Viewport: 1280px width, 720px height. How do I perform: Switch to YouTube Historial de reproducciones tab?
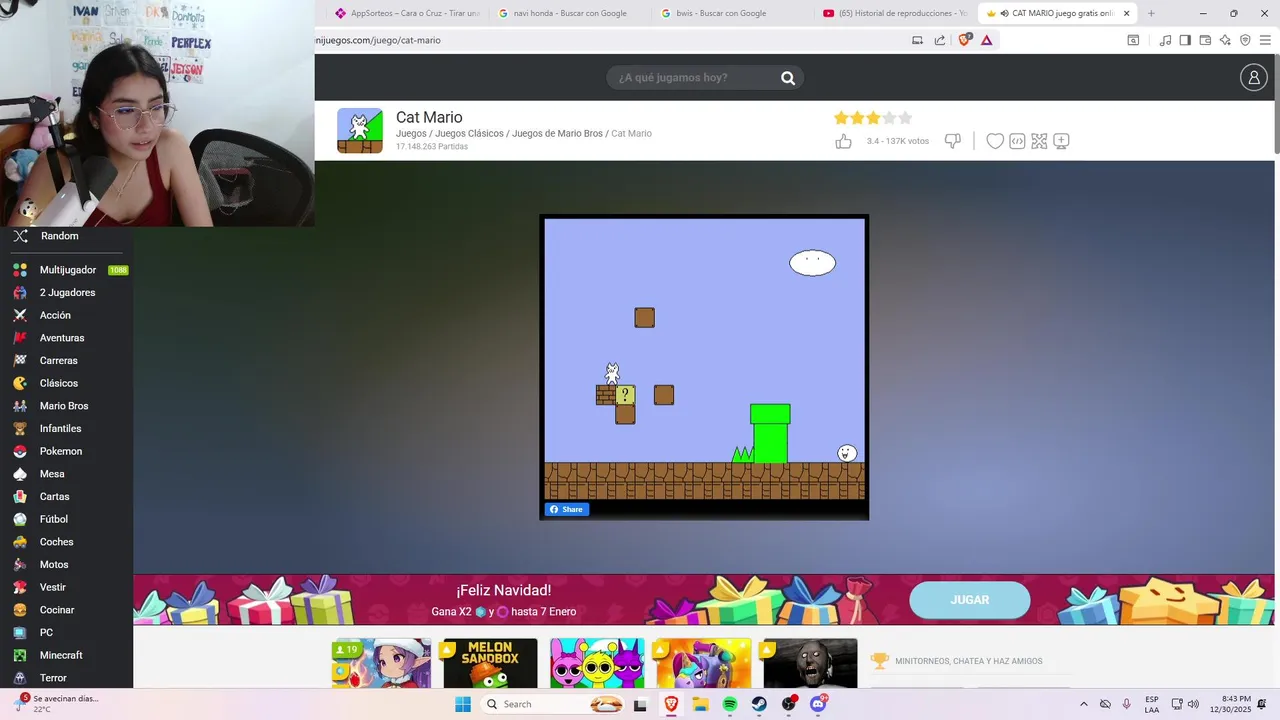pos(894,13)
